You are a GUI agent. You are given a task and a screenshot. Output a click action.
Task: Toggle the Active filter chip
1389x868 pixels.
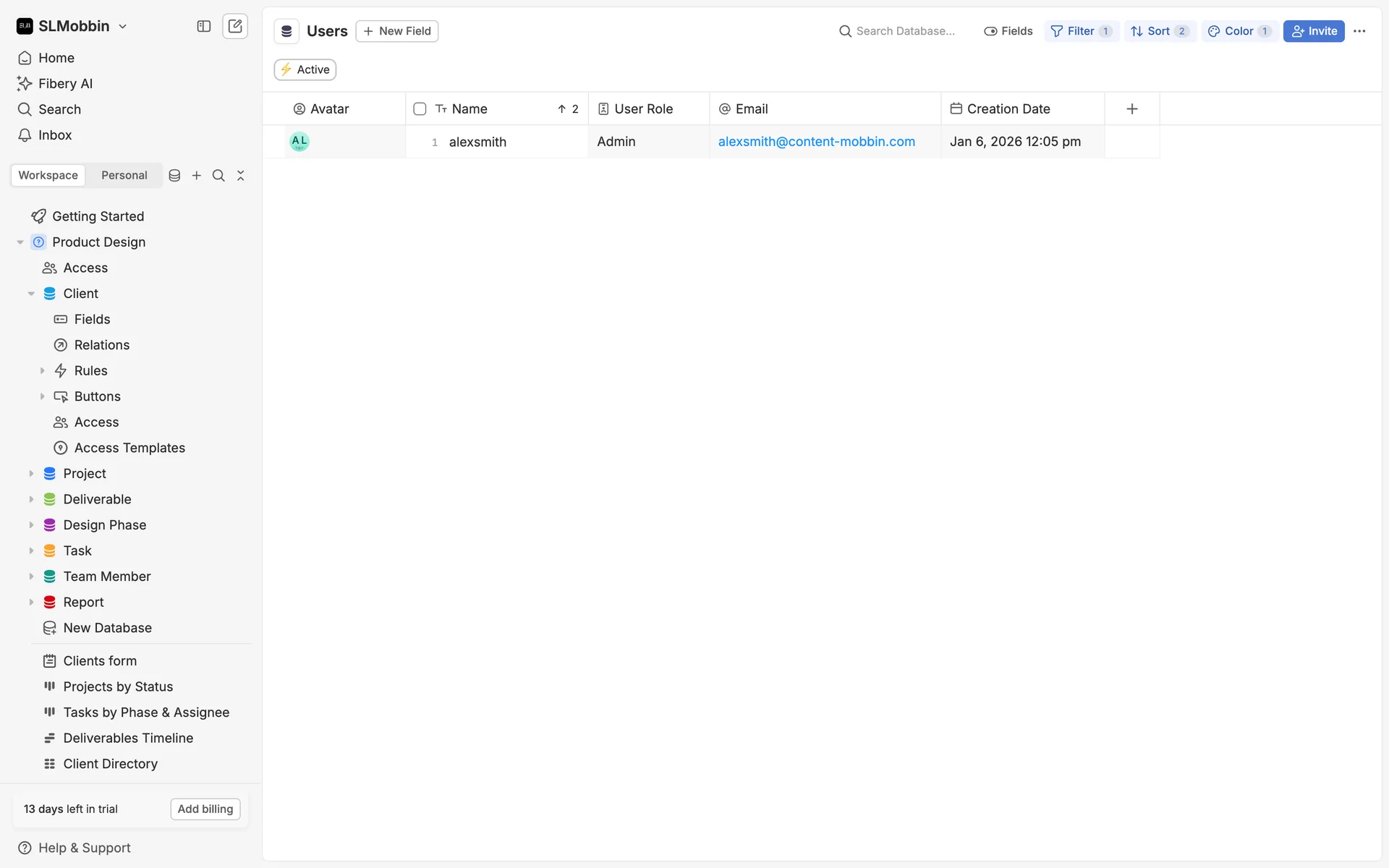[305, 69]
